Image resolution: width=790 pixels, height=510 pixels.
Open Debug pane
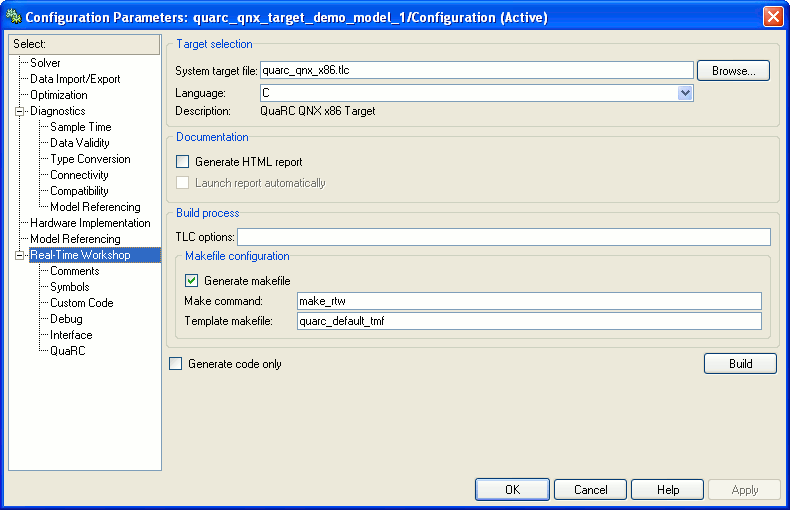[66, 319]
